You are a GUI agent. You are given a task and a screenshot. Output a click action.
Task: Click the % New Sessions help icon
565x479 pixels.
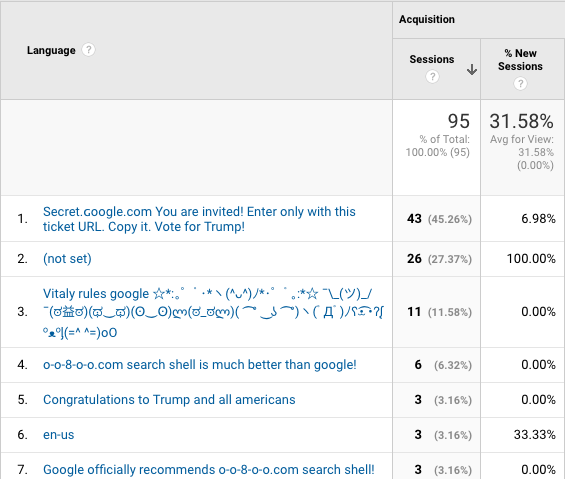[x=520, y=84]
